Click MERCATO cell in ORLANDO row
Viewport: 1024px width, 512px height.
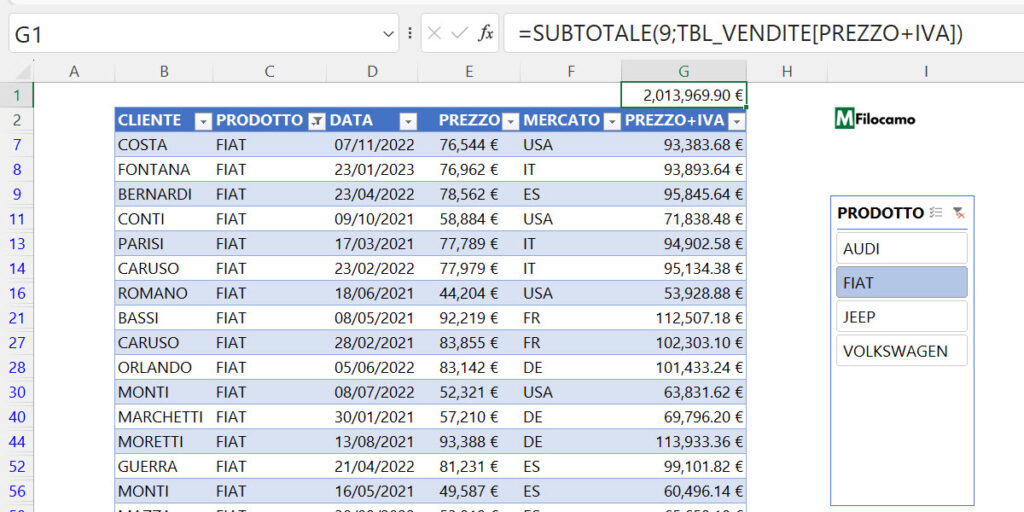[571, 368]
